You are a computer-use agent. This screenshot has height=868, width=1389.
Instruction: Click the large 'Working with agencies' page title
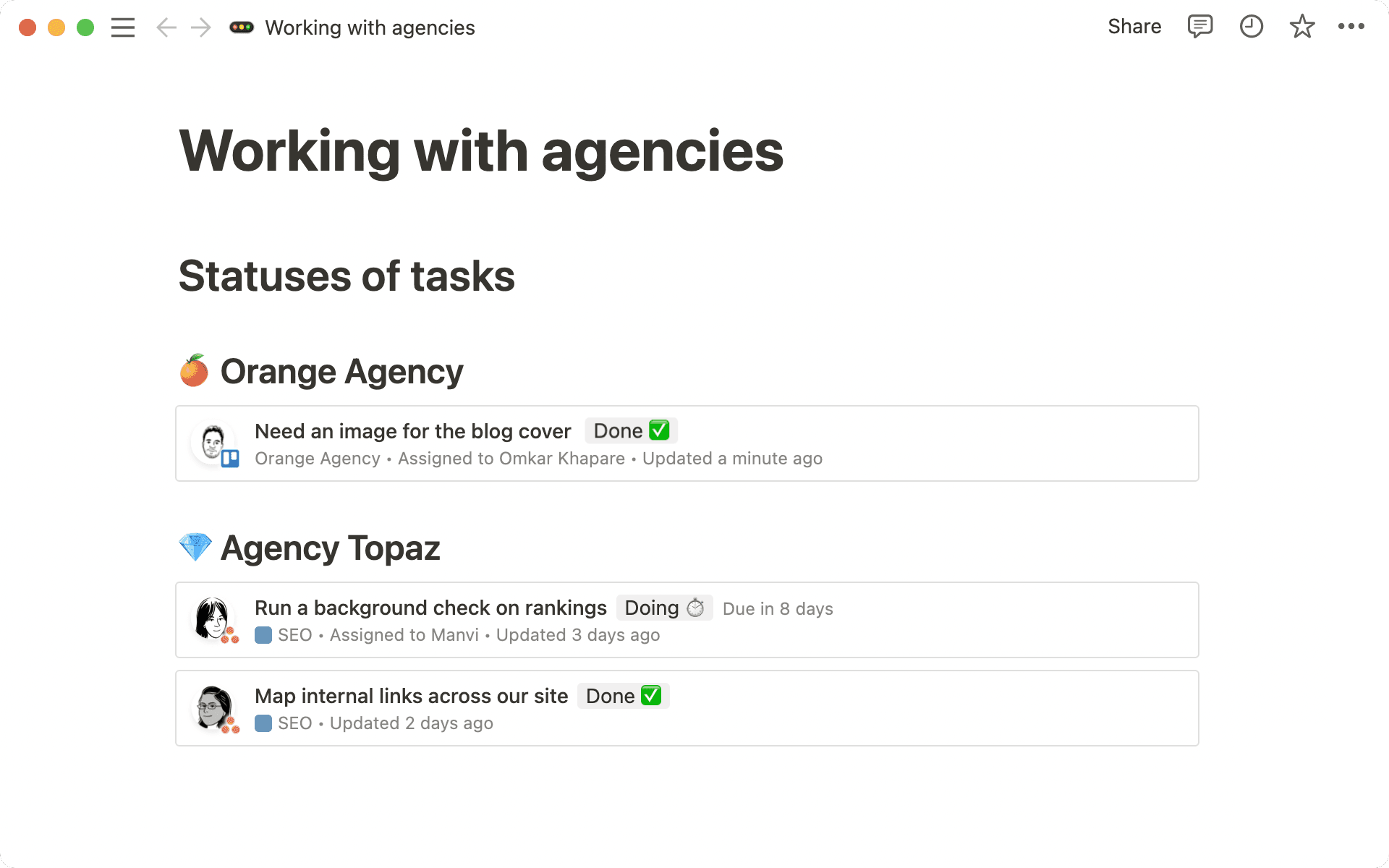click(481, 151)
